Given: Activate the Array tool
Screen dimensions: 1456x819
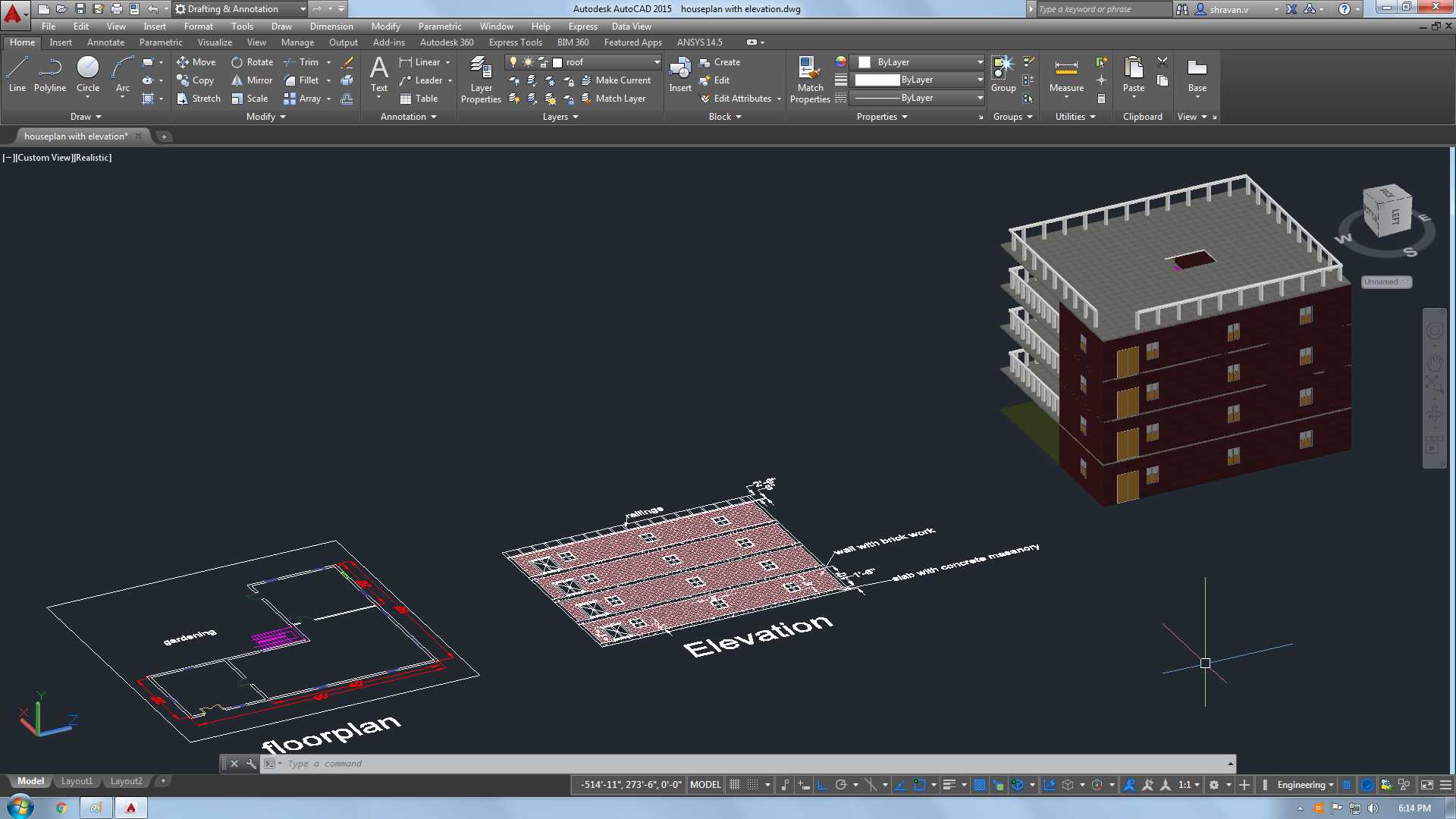Looking at the screenshot, I should pyautogui.click(x=302, y=99).
